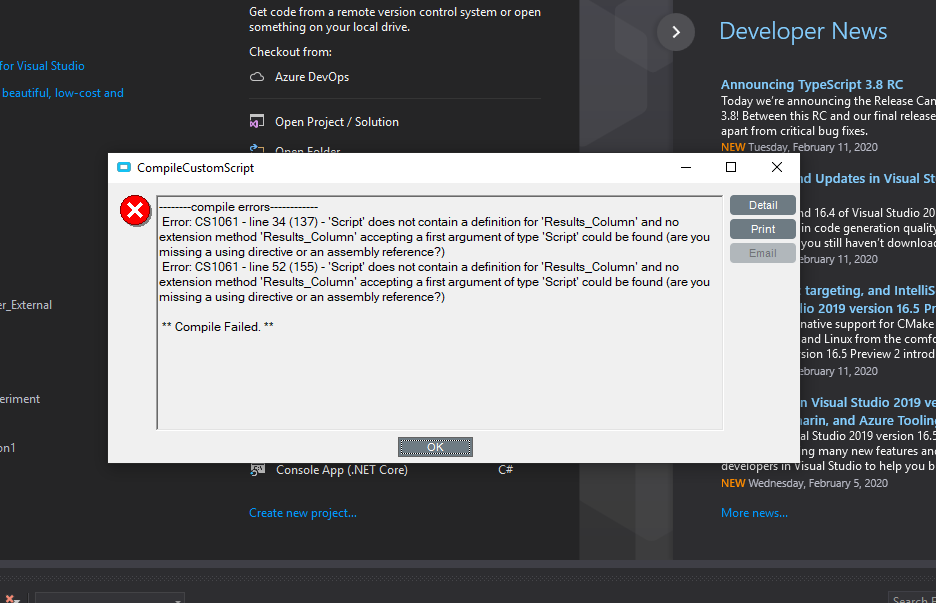Click the '** Compile Failed. **' text

click(x=218, y=327)
